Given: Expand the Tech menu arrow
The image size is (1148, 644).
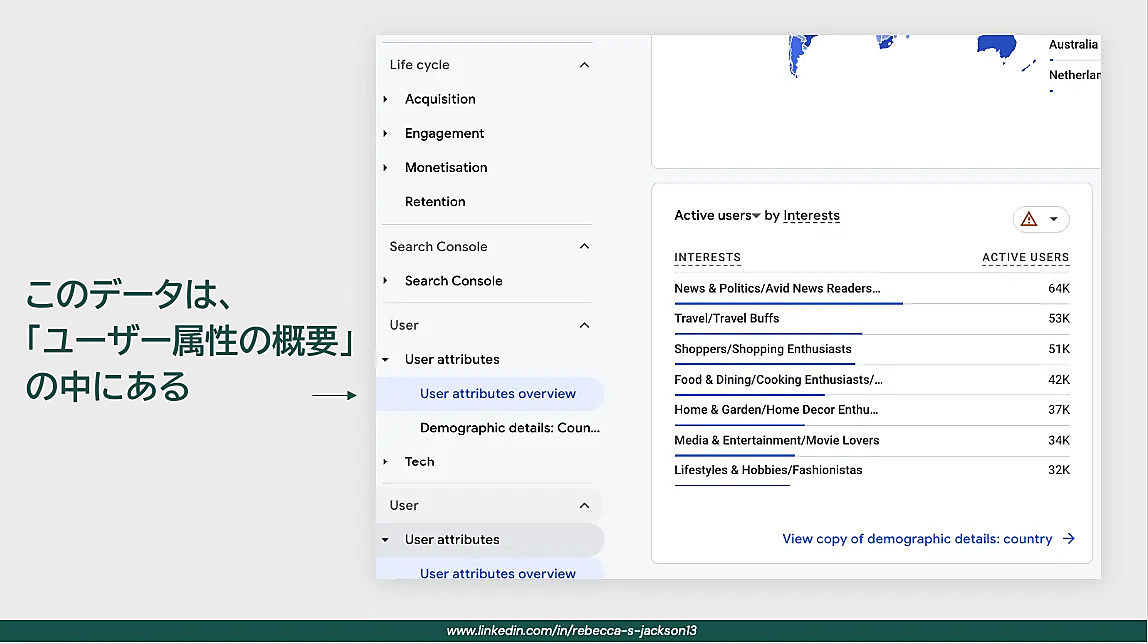Looking at the screenshot, I should pos(386,462).
